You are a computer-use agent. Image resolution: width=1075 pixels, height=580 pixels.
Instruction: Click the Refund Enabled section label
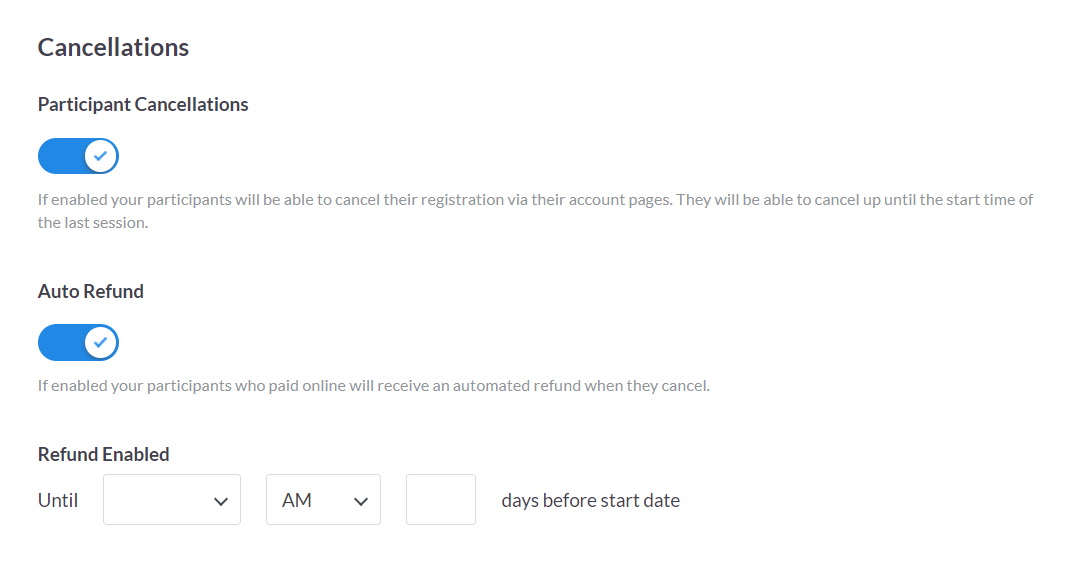(x=104, y=455)
